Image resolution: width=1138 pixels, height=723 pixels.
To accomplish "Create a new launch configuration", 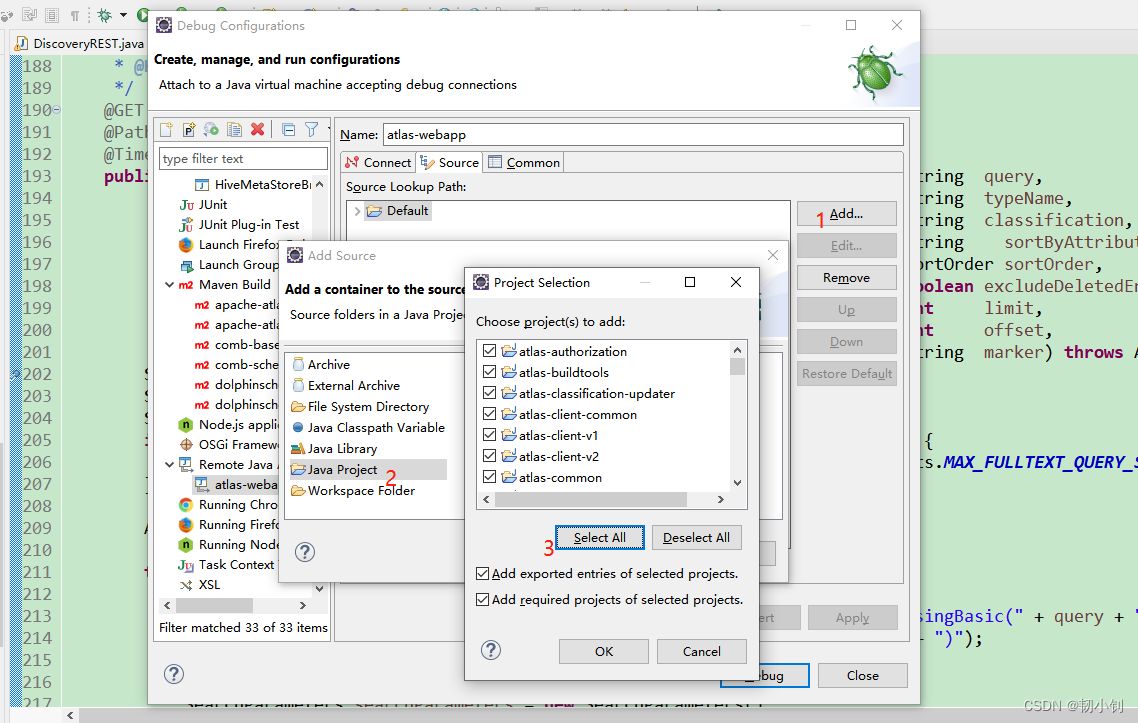I will tap(166, 129).
